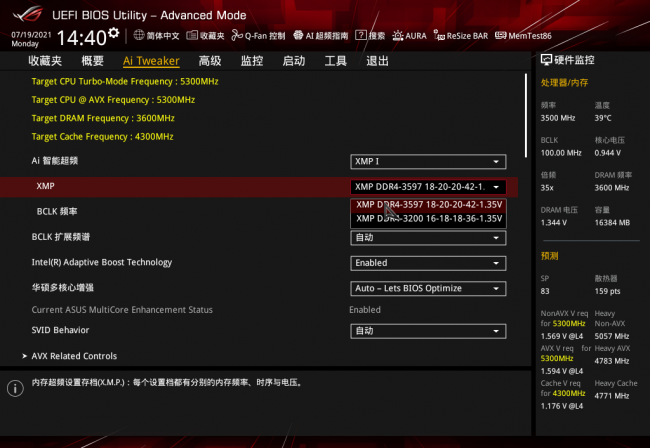This screenshot has width=650, height=448.
Task: Click Target CPU @ AVX Frequency text
Action: 113,100
